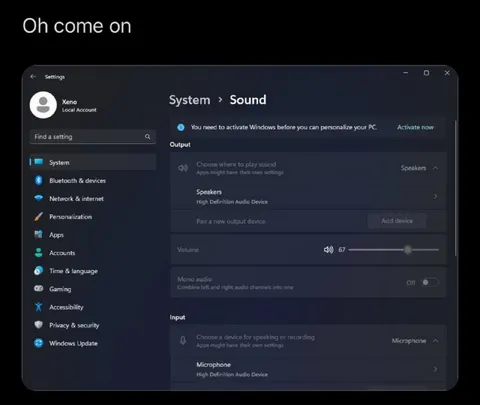Open Time & language settings
This screenshot has width=480, height=405.
point(93,271)
